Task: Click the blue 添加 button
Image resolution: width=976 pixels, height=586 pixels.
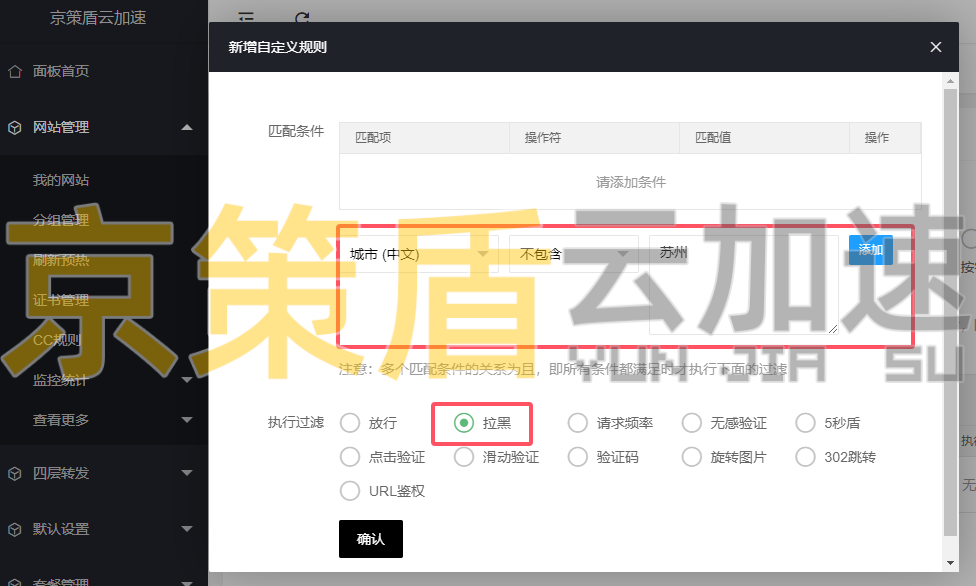Action: pos(870,250)
